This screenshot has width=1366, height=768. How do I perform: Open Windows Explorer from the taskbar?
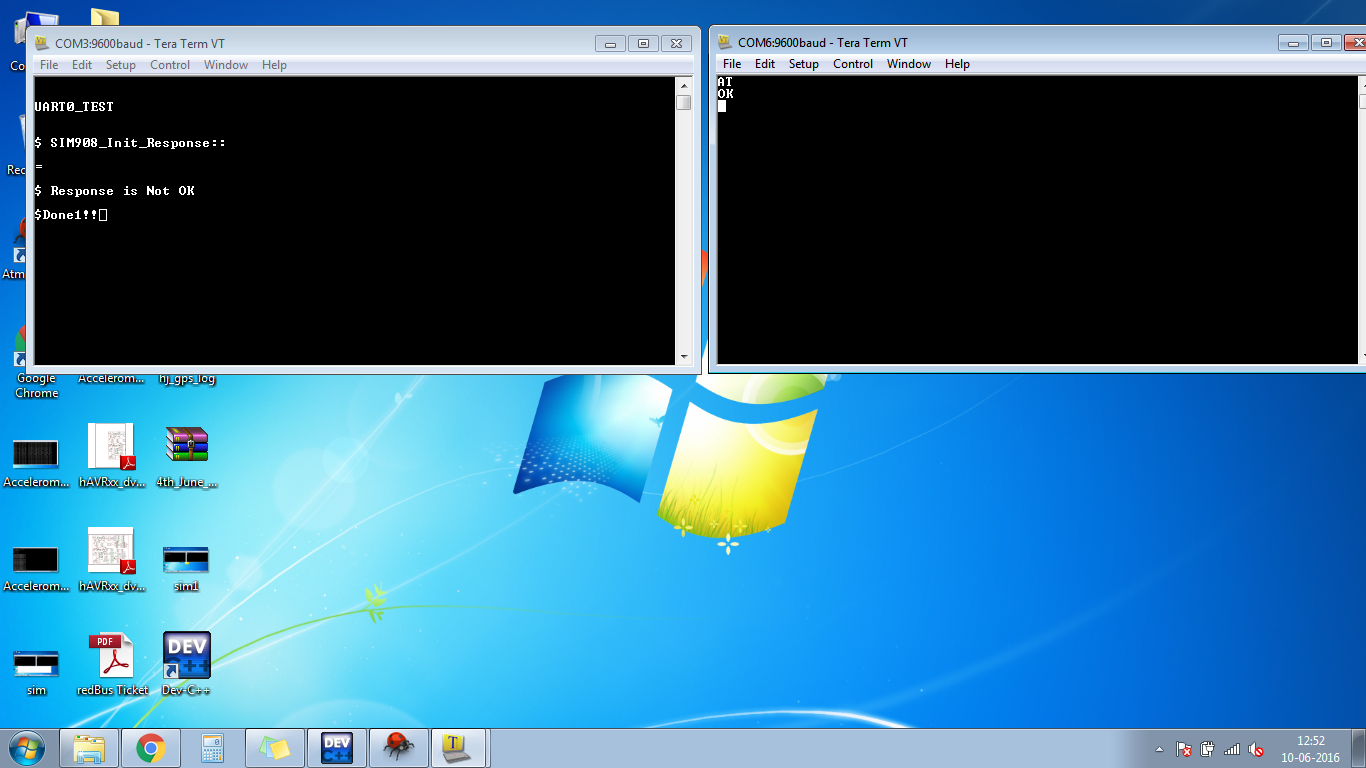tap(89, 748)
